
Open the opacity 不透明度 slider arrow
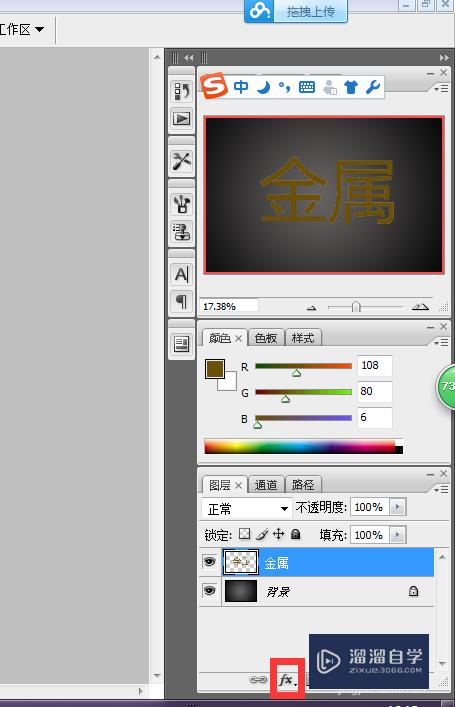(397, 507)
